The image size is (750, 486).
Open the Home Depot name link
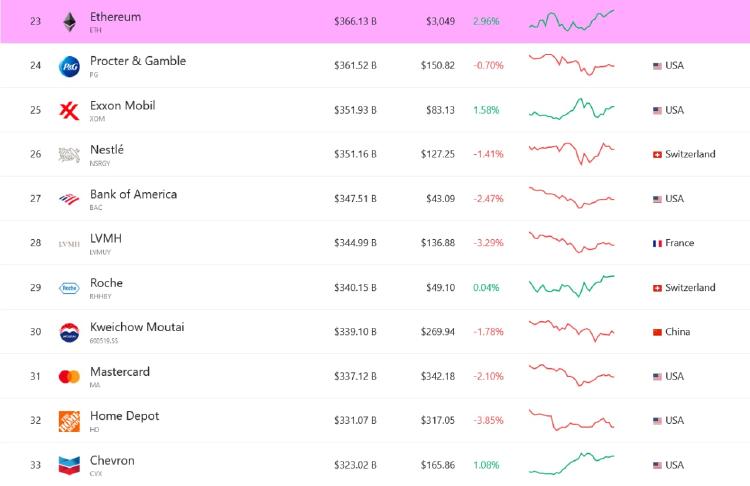pos(124,416)
